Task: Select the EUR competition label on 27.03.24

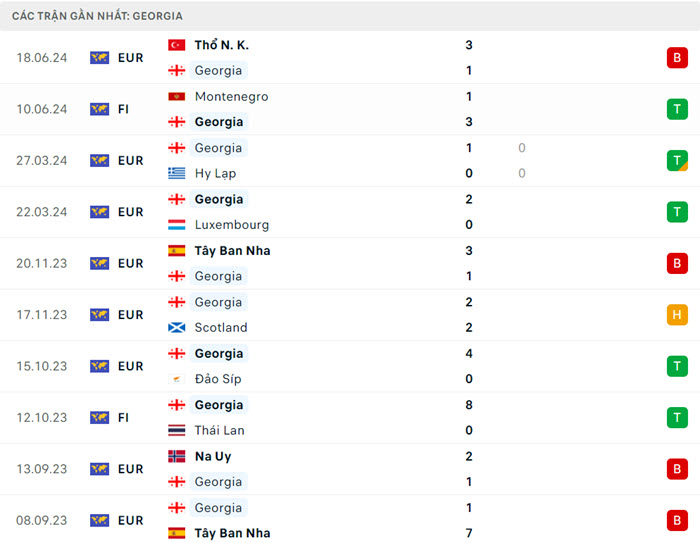Action: pos(130,161)
